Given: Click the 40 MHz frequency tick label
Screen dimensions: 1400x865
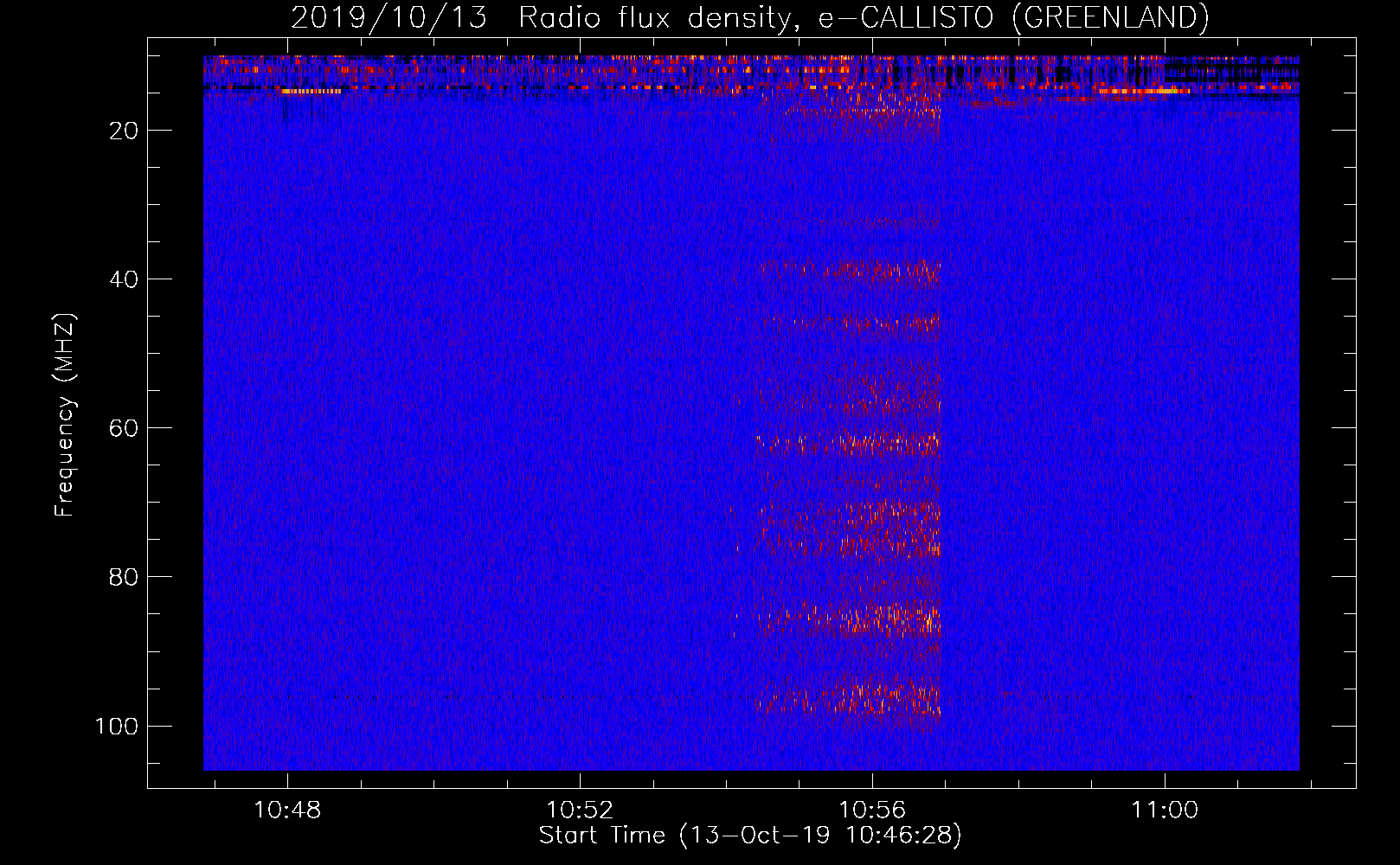Looking at the screenshot, I should point(124,279).
